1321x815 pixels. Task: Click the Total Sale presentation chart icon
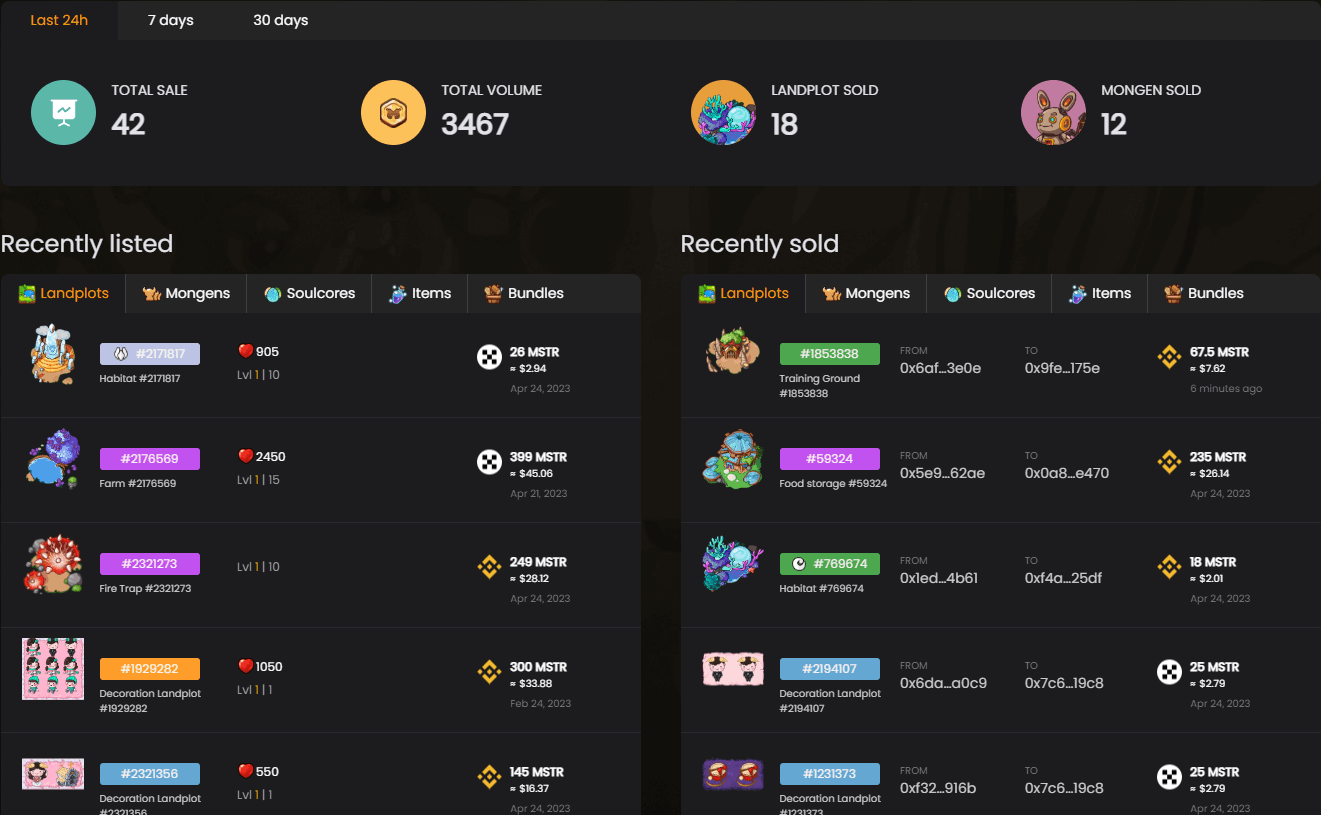(63, 112)
